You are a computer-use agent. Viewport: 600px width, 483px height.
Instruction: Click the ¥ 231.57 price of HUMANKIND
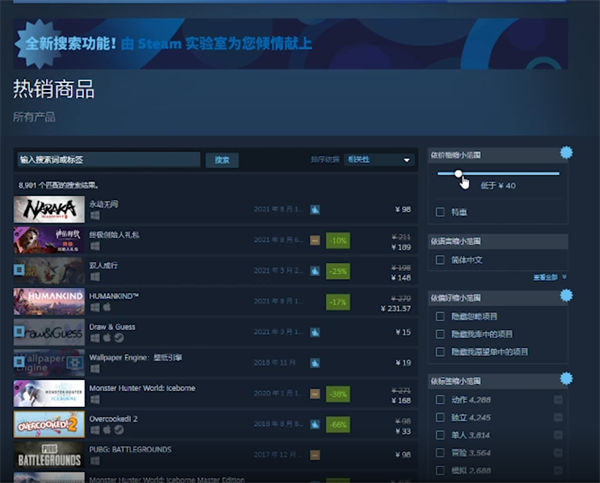click(396, 308)
